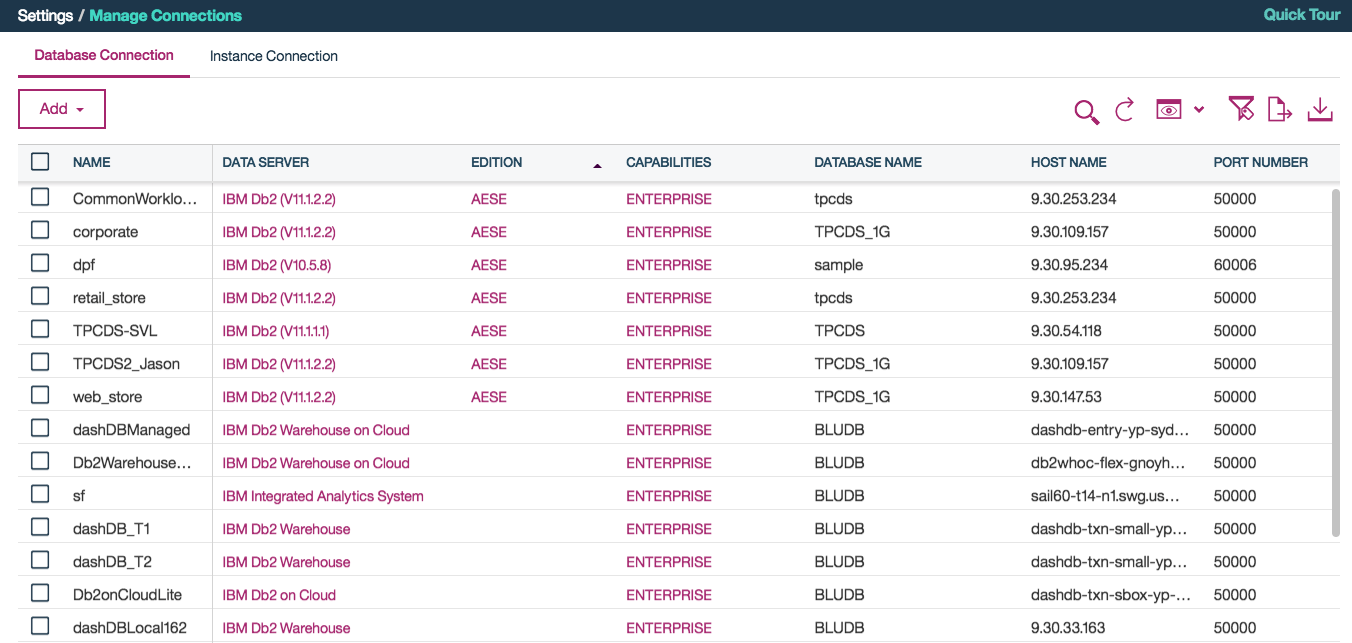Tick the dashDBLocal162 row checkbox
This screenshot has height=643, width=1352.
[x=40, y=626]
